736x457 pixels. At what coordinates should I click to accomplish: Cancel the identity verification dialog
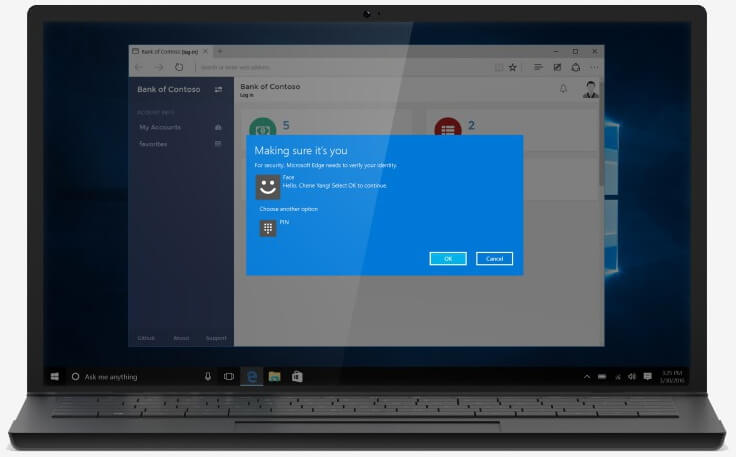pos(494,258)
